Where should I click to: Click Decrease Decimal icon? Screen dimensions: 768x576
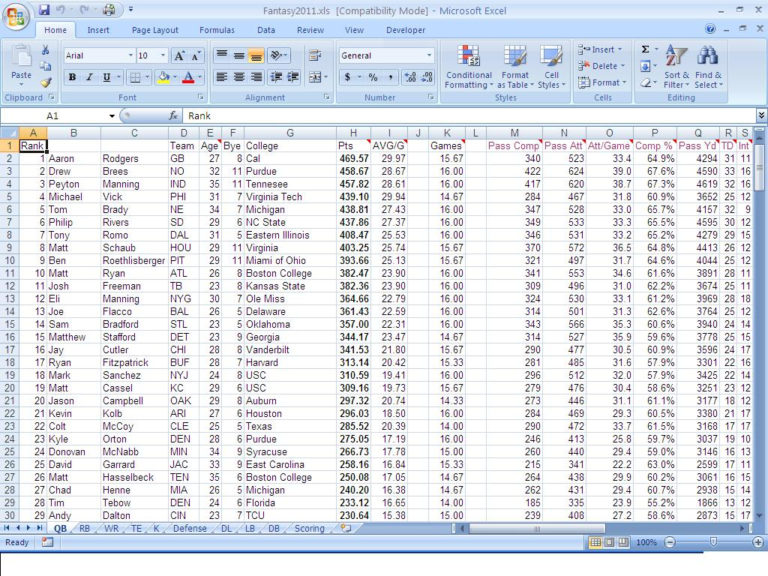click(x=427, y=77)
